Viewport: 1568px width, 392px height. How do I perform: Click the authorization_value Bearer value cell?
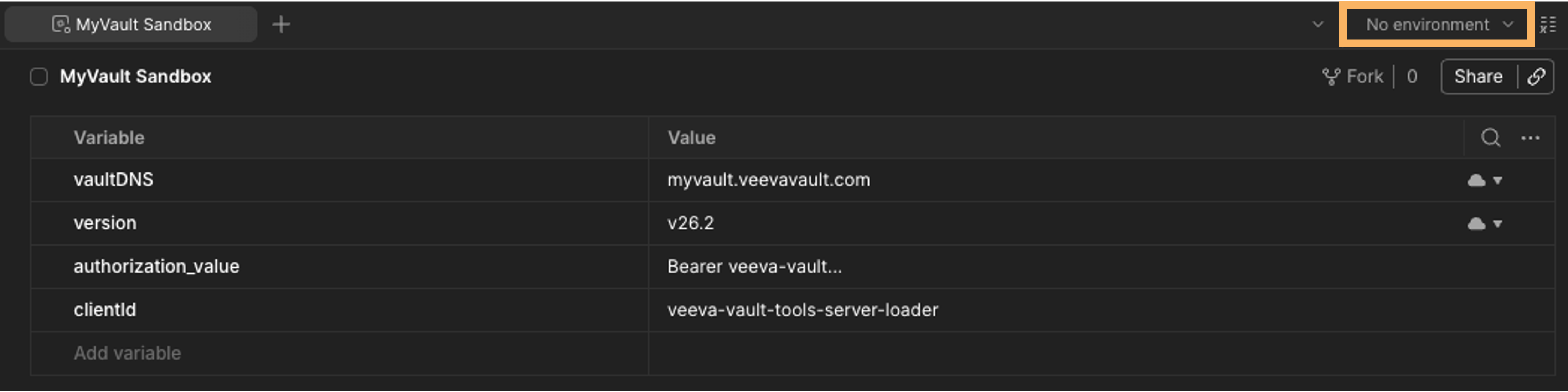coord(1056,267)
